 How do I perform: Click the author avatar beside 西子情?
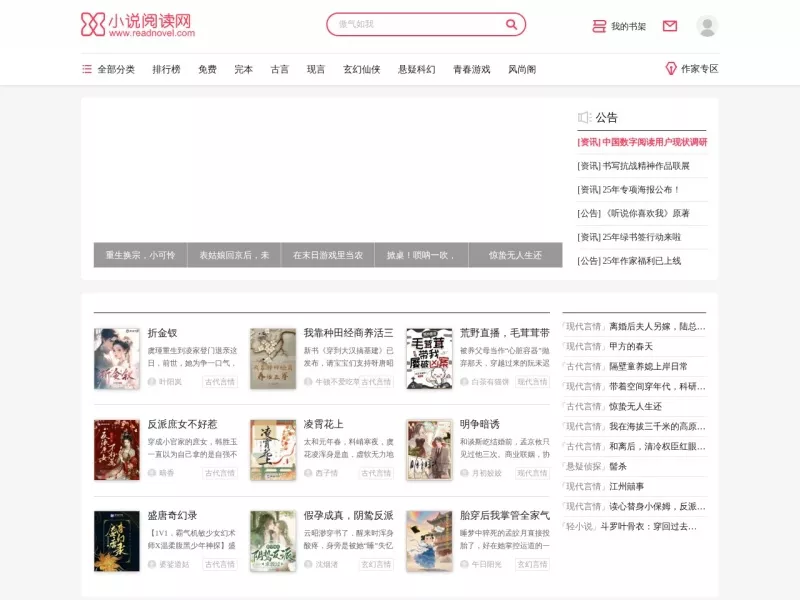click(308, 473)
